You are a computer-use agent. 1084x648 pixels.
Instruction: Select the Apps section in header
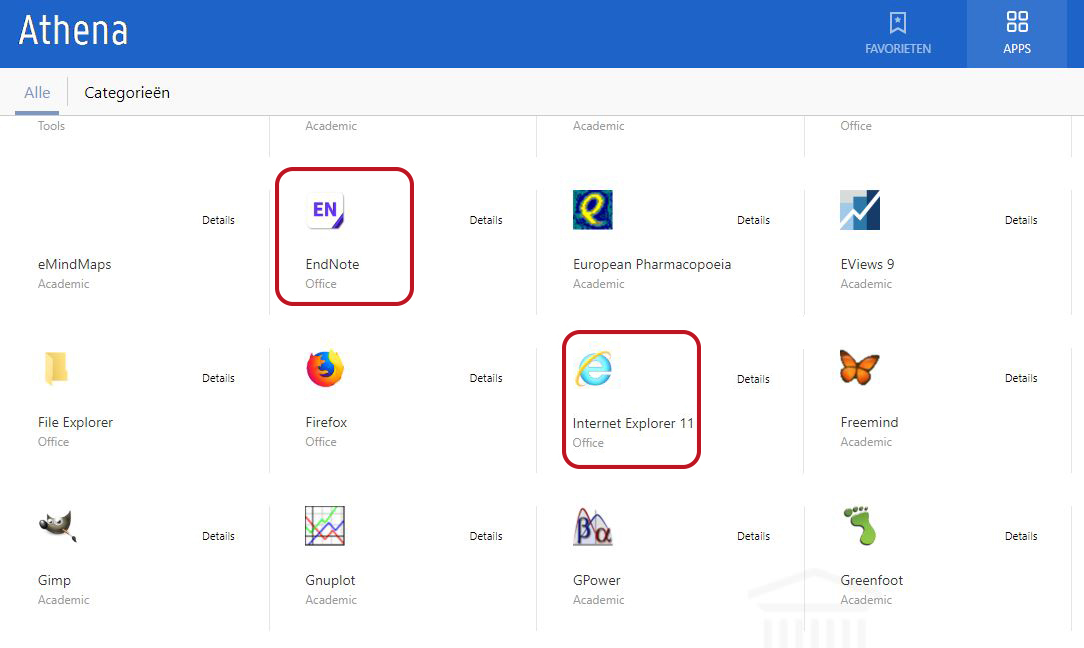[1017, 34]
